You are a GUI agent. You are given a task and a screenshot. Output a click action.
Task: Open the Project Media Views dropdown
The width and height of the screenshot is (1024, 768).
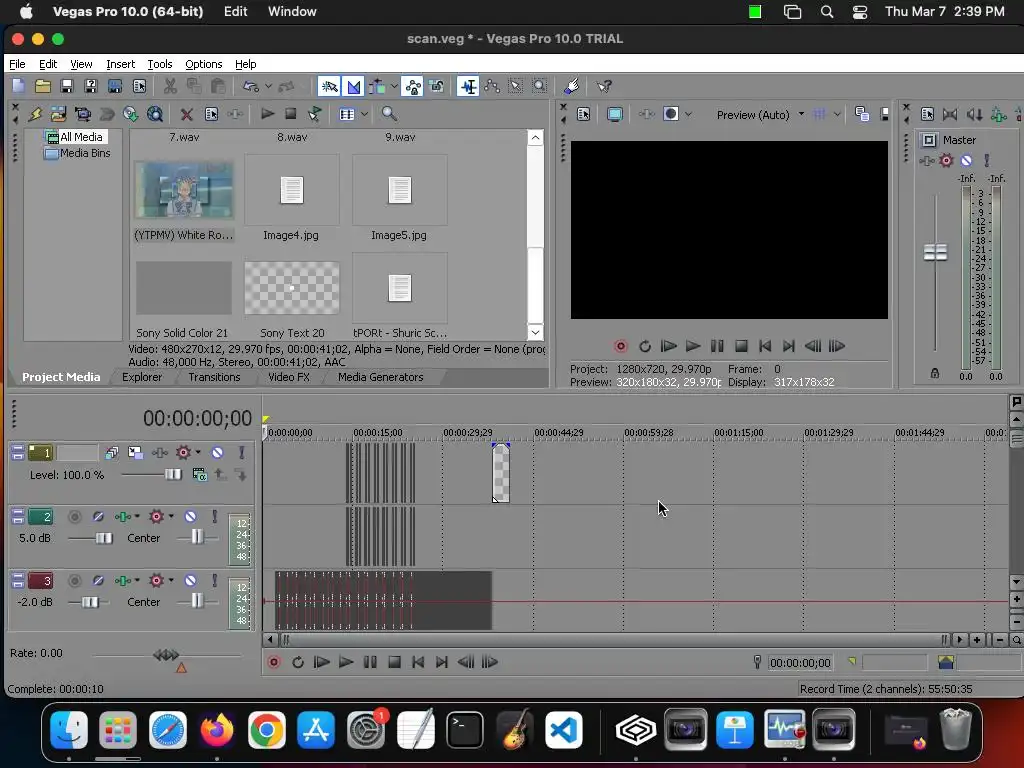tap(364, 114)
